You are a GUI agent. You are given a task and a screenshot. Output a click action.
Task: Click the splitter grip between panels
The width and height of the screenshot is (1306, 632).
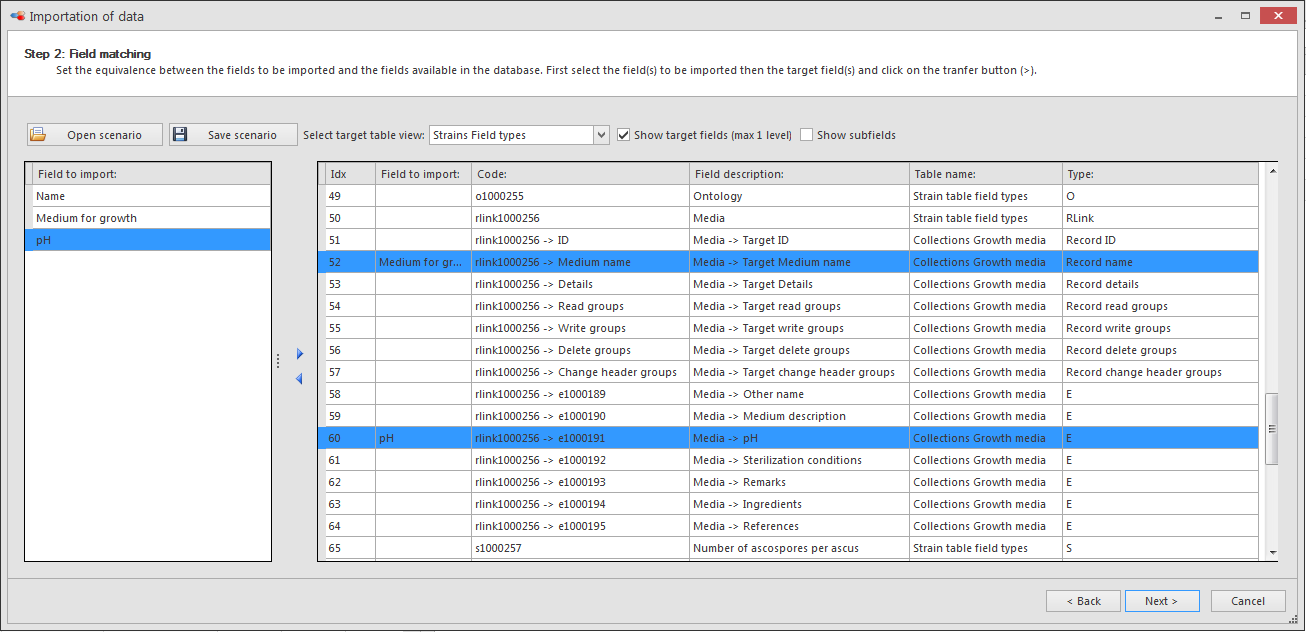[x=278, y=361]
